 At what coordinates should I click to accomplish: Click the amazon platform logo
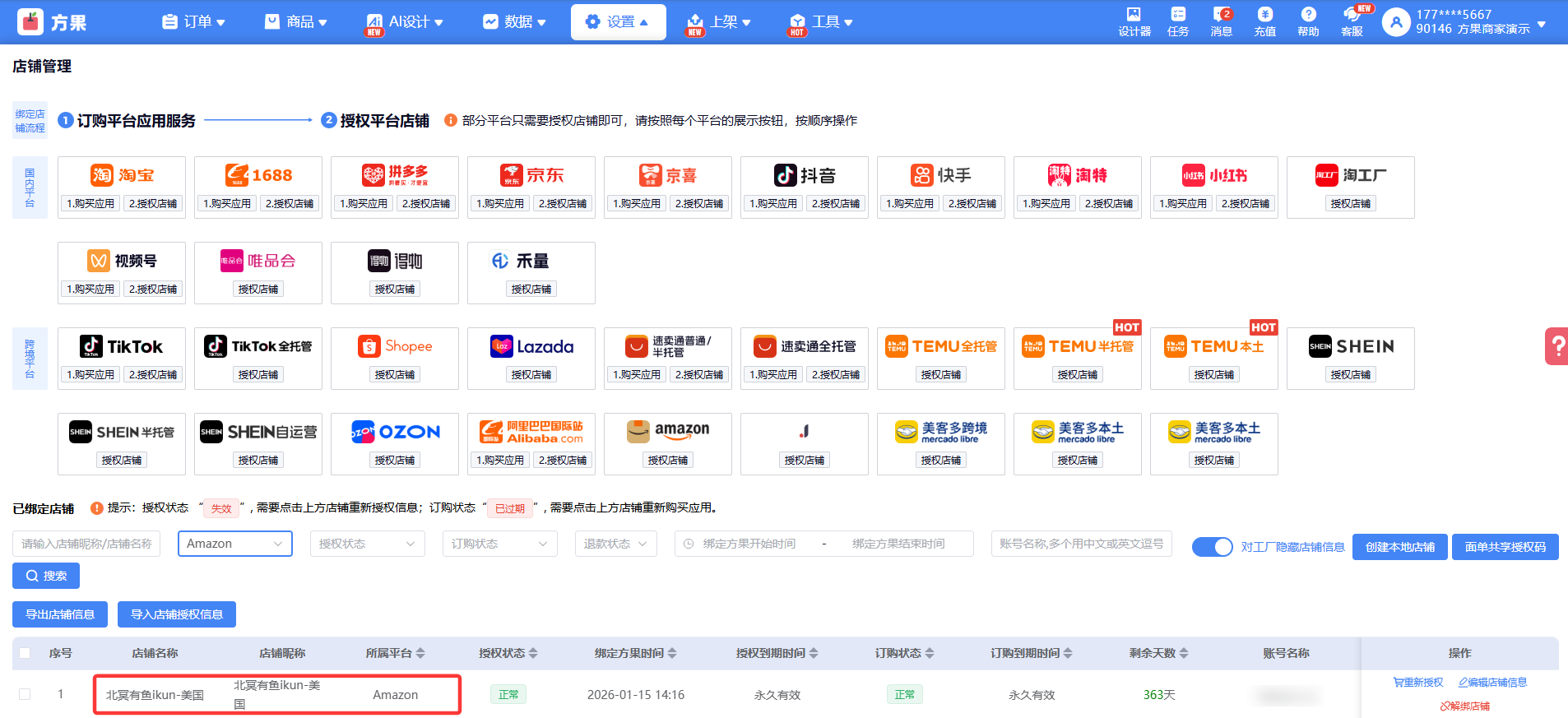[x=668, y=432]
